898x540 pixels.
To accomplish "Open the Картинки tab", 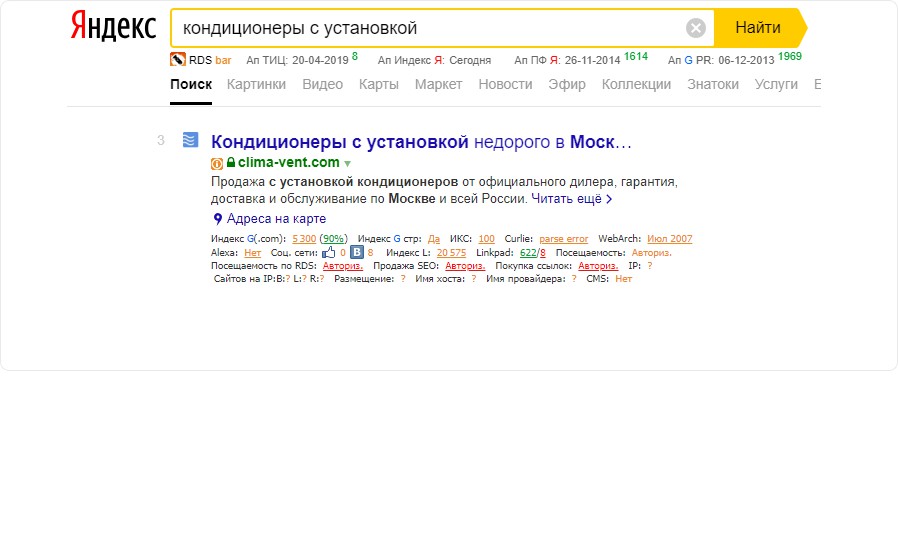I will [257, 84].
